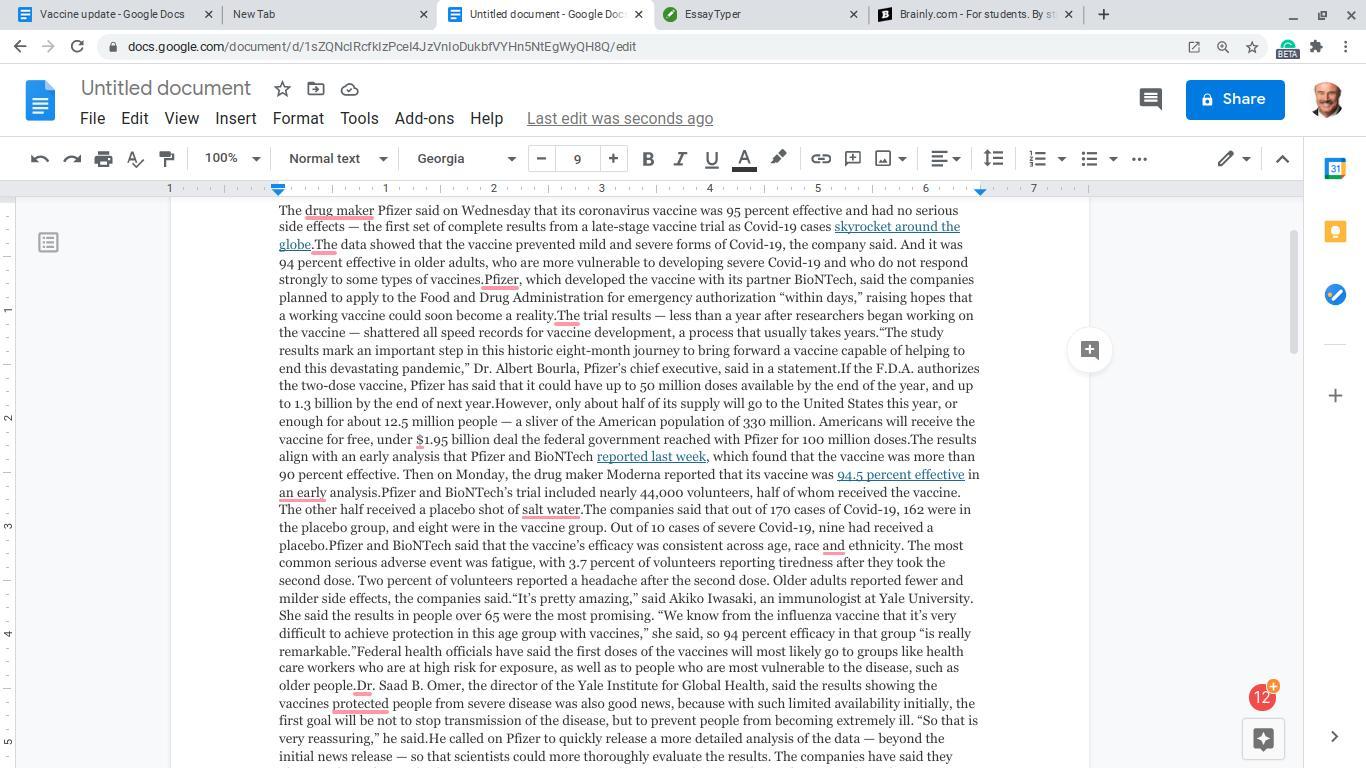This screenshot has height=768, width=1366.
Task: Add comment from page margin button
Action: (1090, 350)
